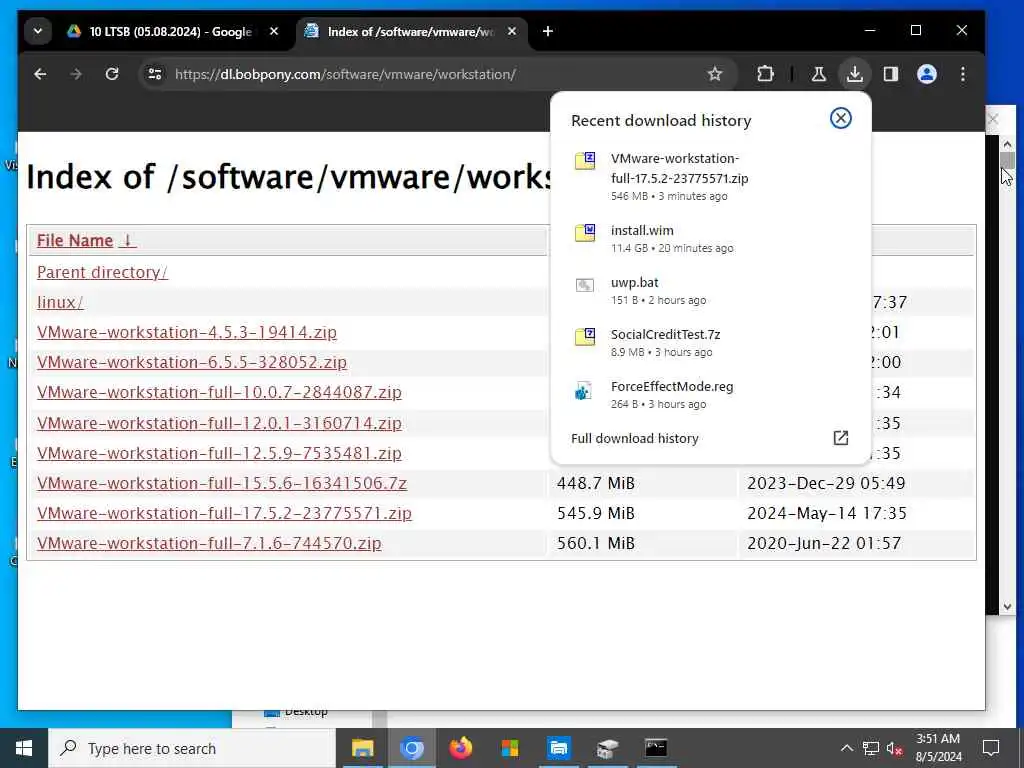
Task: Click the VMware-workstation zip file icon in downloads
Action: 584,161
